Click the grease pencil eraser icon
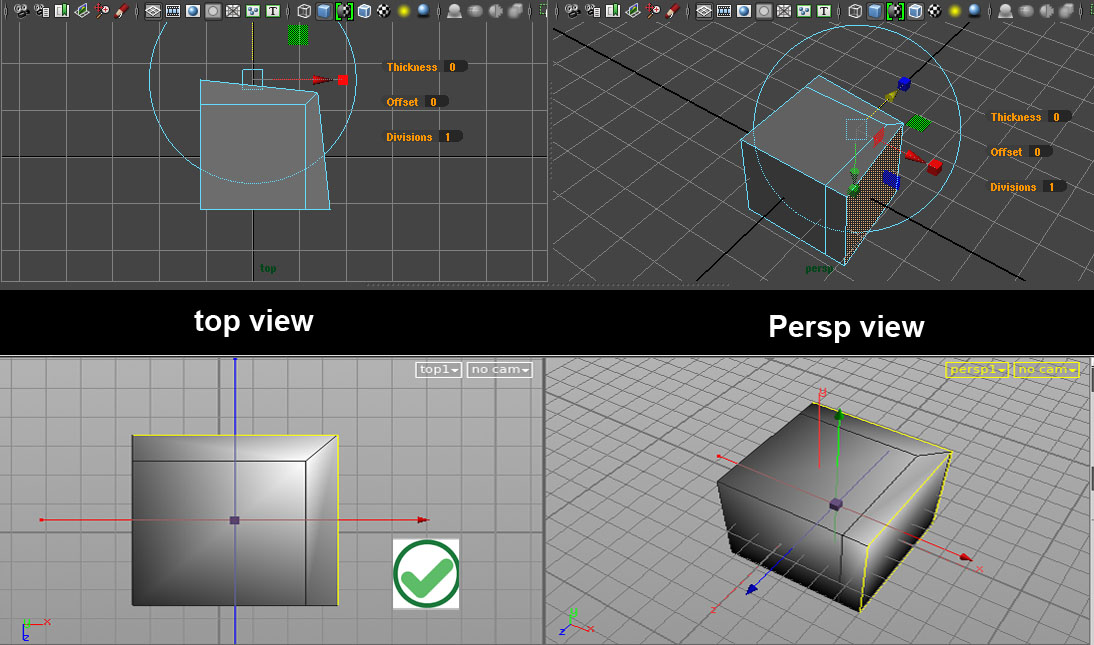Image resolution: width=1094 pixels, height=645 pixels. click(x=120, y=10)
